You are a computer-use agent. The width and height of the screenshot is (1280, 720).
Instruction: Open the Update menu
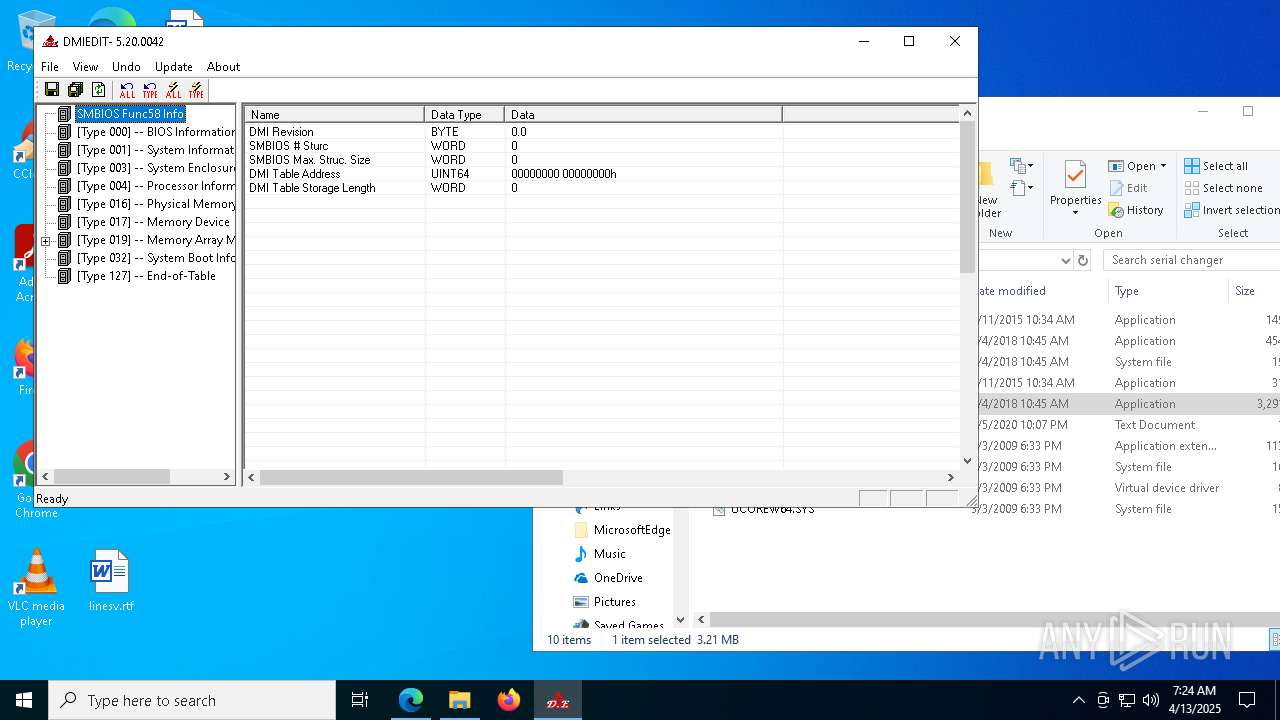[x=174, y=67]
